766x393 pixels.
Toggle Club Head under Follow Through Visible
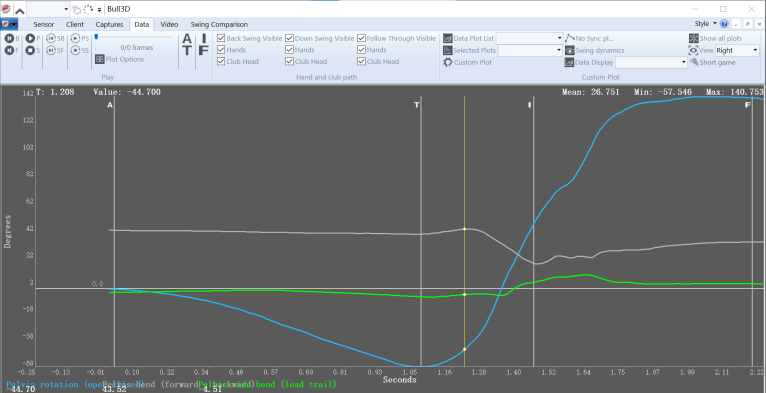(x=361, y=62)
